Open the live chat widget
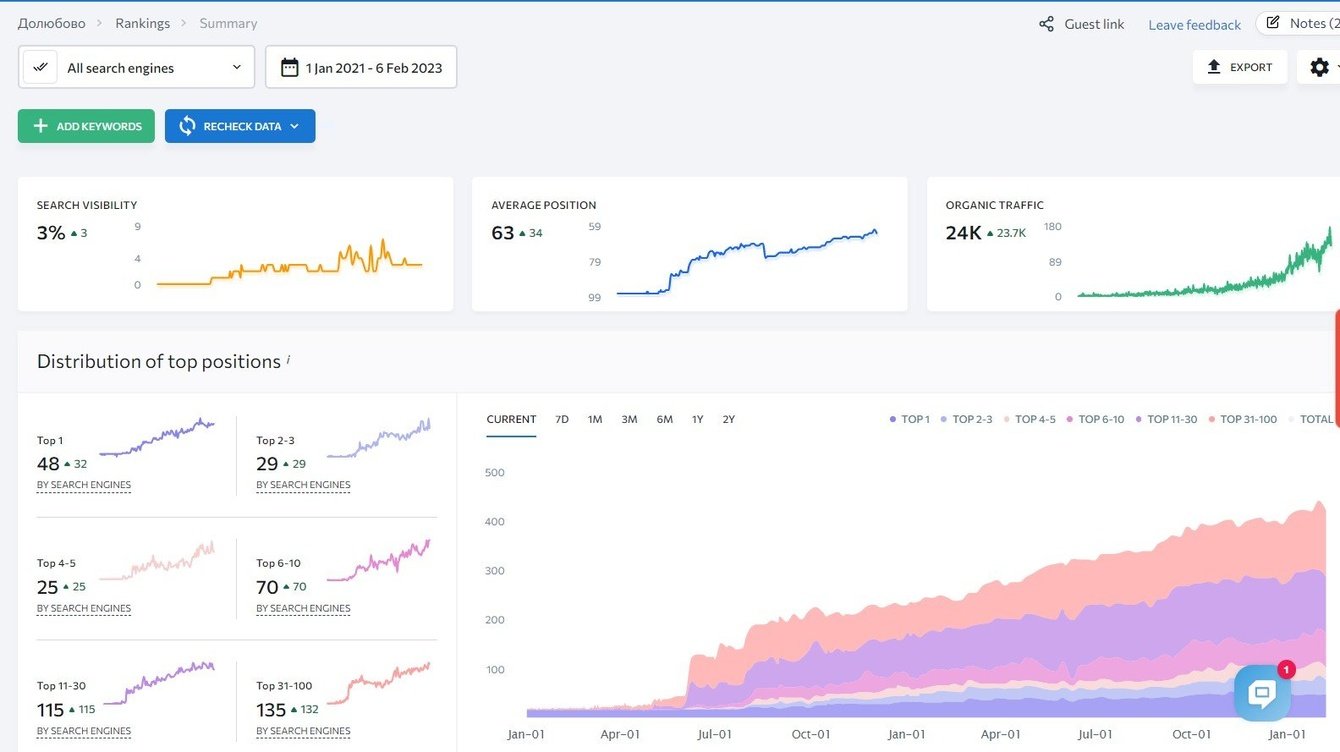The height and width of the screenshot is (752, 1340). point(1262,692)
